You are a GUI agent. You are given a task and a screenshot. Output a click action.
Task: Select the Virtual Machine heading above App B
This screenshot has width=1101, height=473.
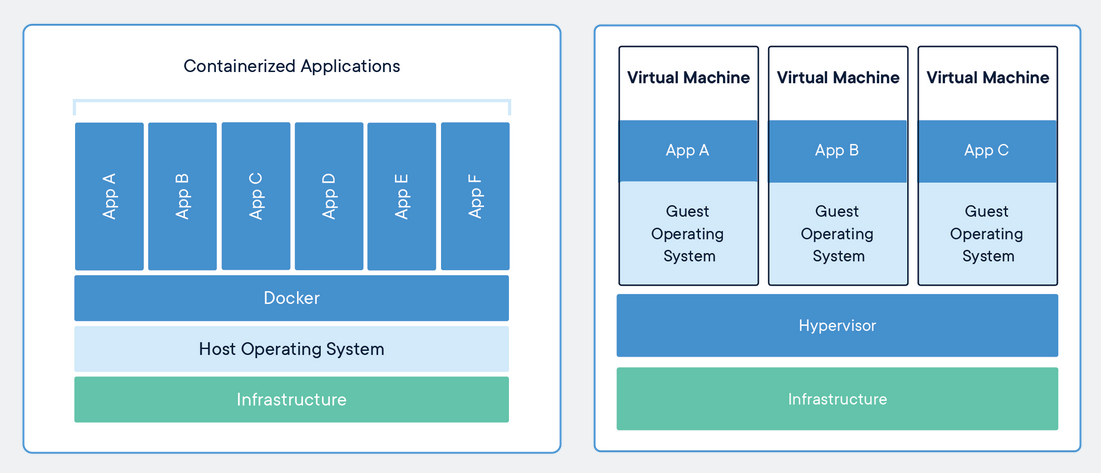838,78
